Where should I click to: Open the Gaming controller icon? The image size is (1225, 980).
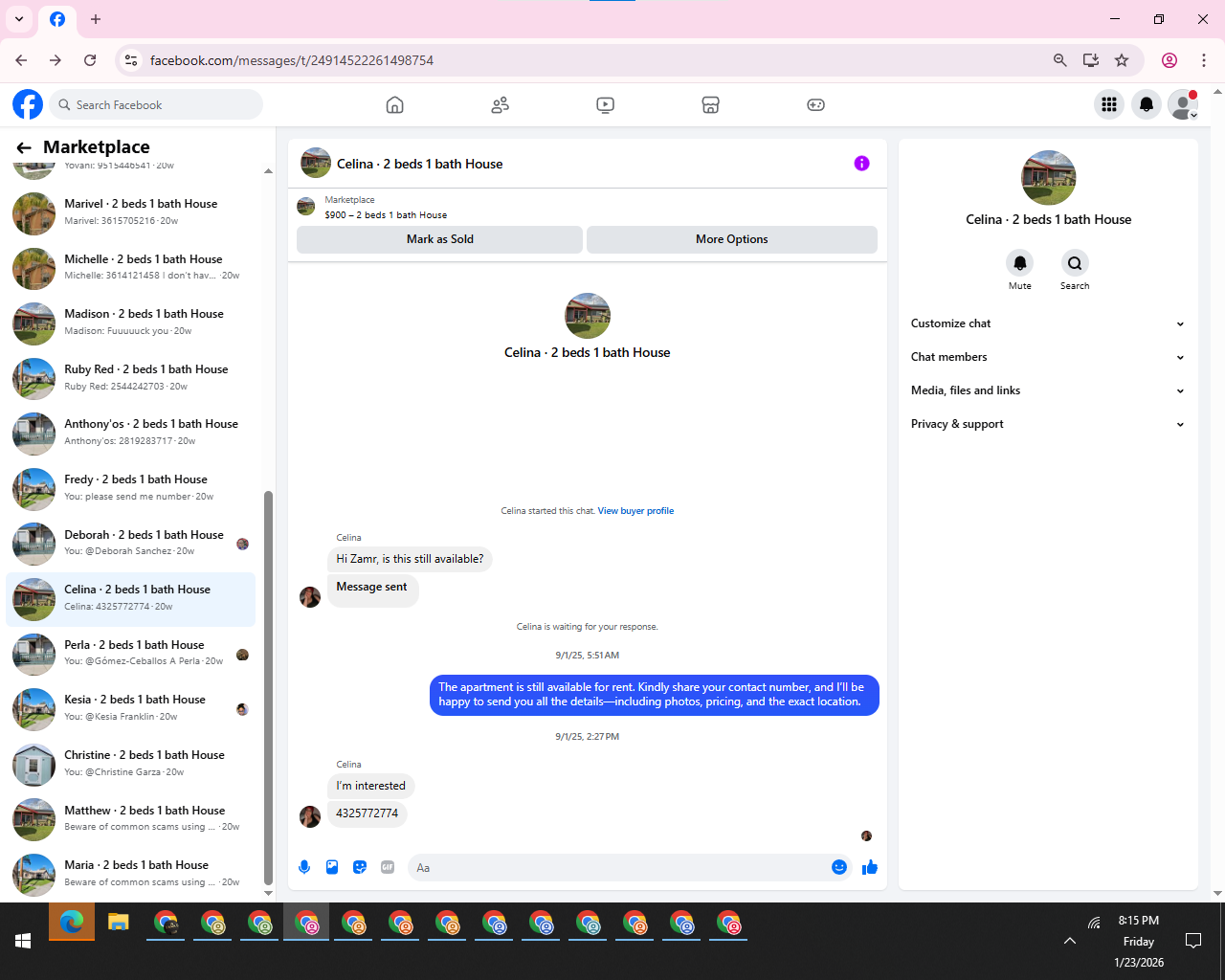815,105
